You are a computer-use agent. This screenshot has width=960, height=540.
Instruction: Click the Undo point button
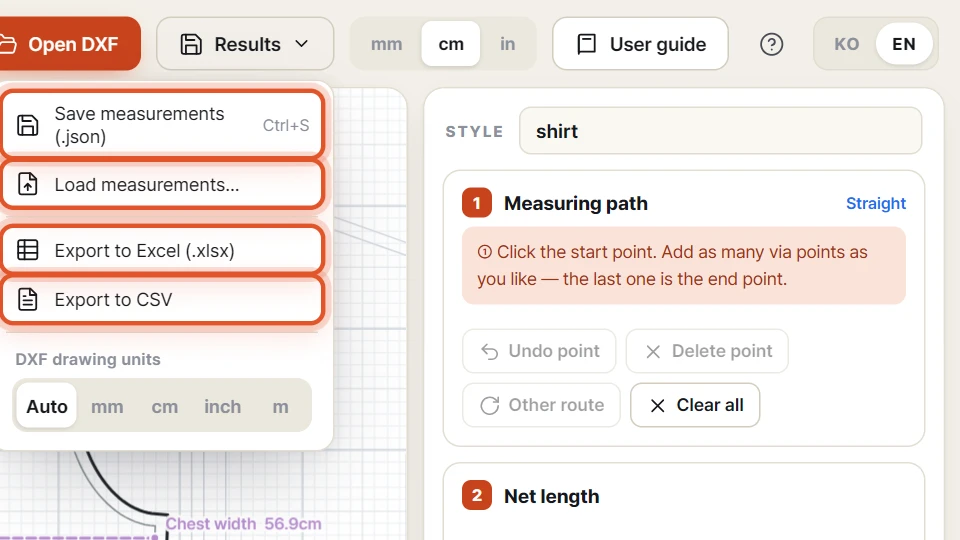tap(539, 351)
